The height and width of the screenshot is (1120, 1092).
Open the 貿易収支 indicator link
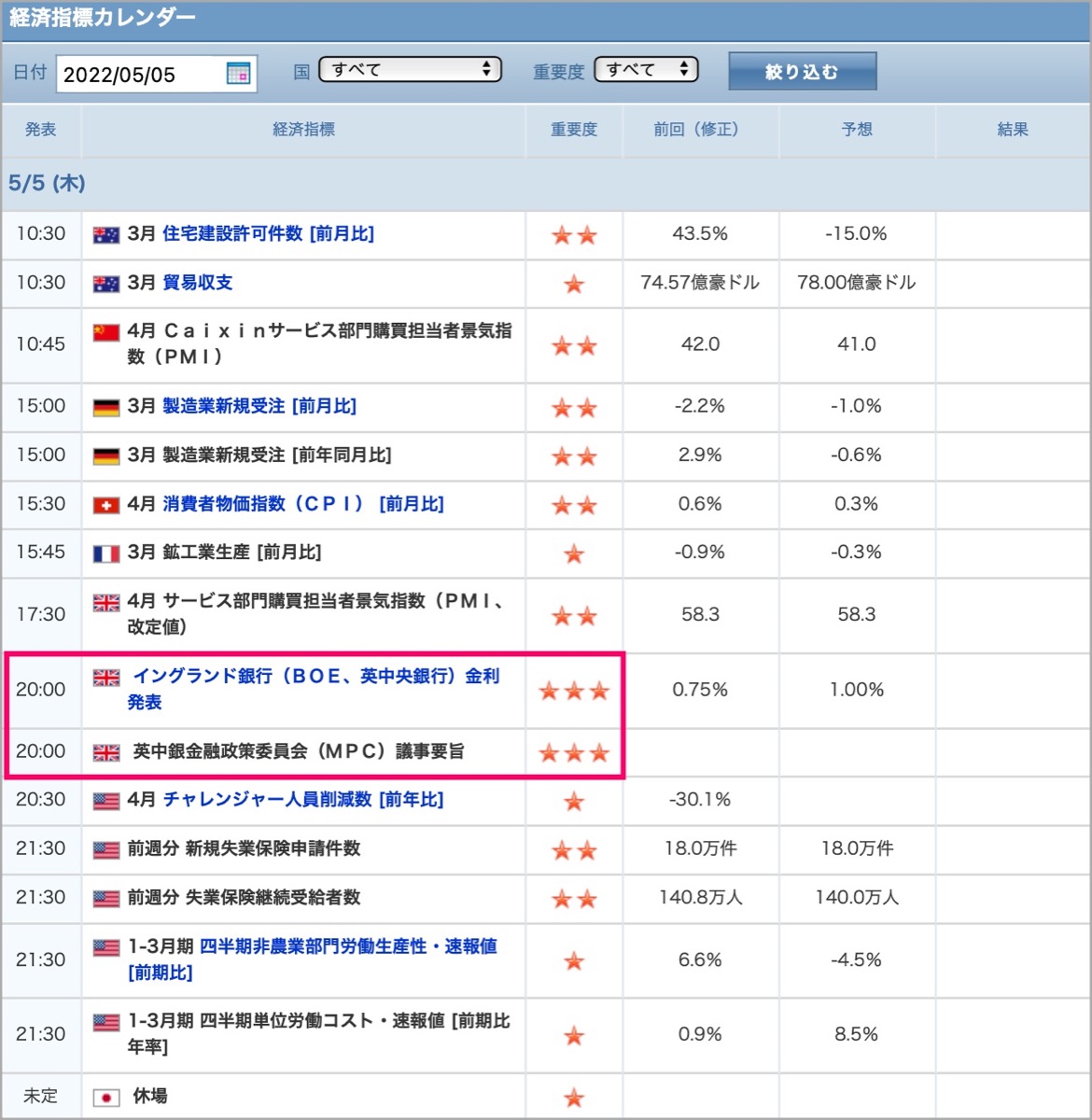coord(197,282)
